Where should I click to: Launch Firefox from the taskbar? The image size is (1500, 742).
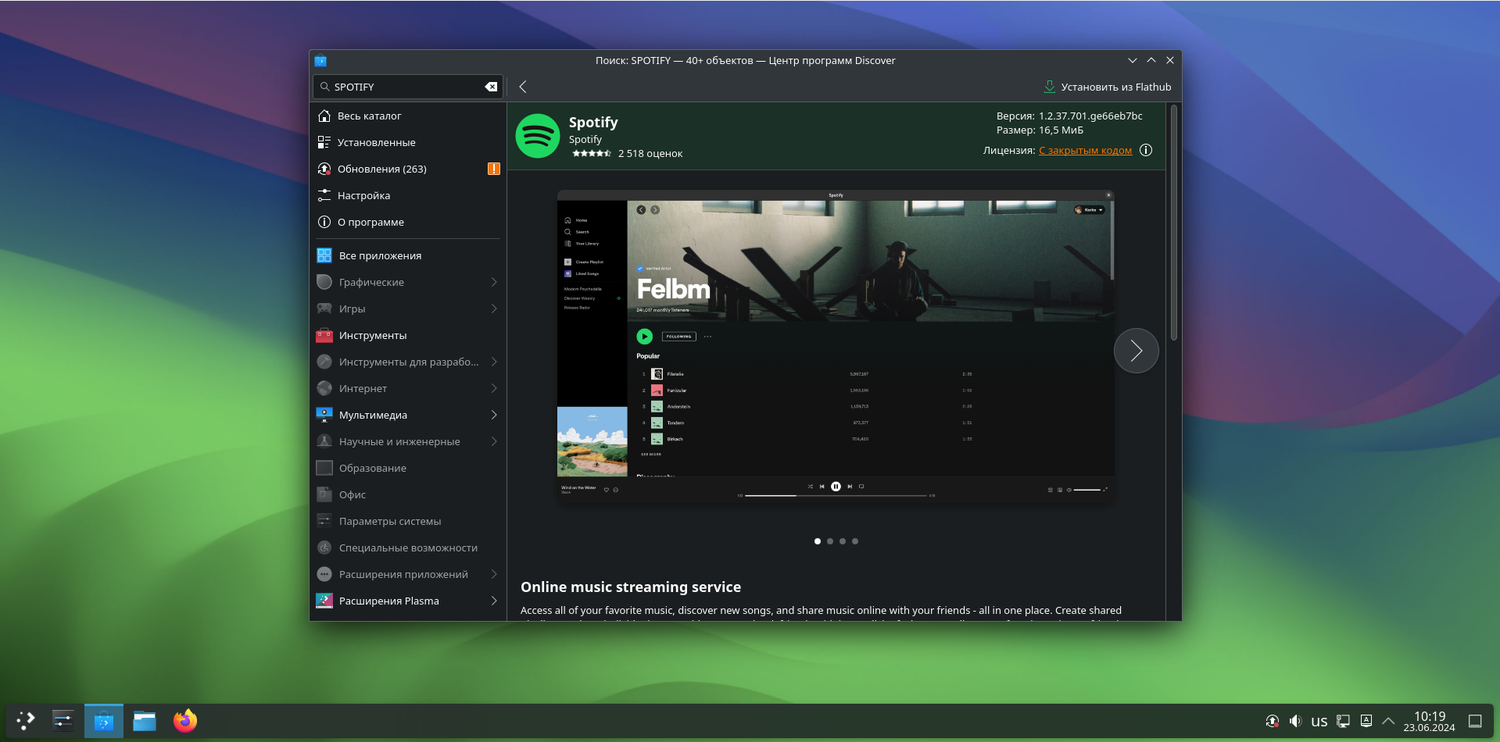pyautogui.click(x=185, y=720)
